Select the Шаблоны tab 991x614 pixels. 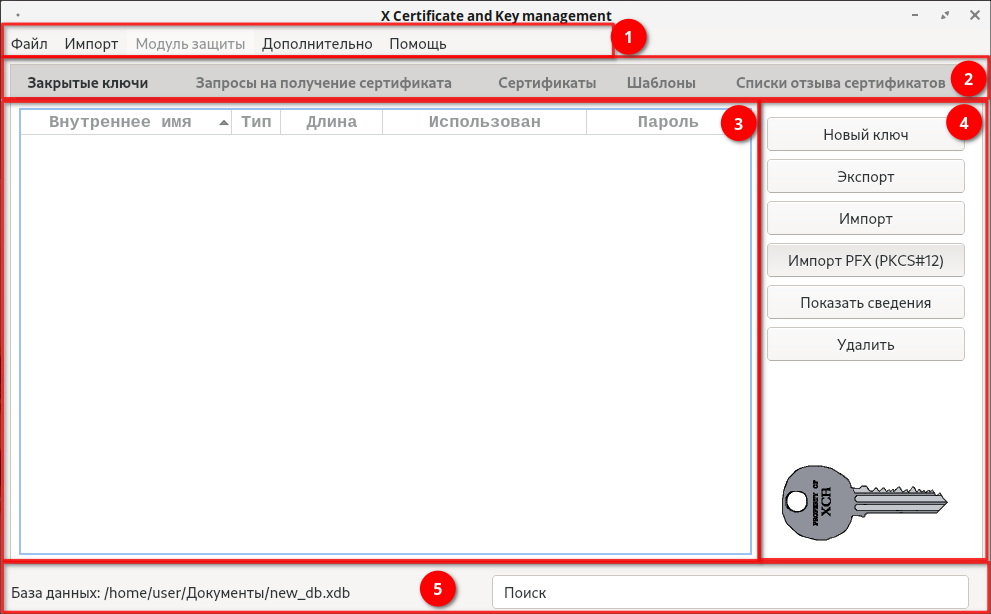pyautogui.click(x=661, y=83)
